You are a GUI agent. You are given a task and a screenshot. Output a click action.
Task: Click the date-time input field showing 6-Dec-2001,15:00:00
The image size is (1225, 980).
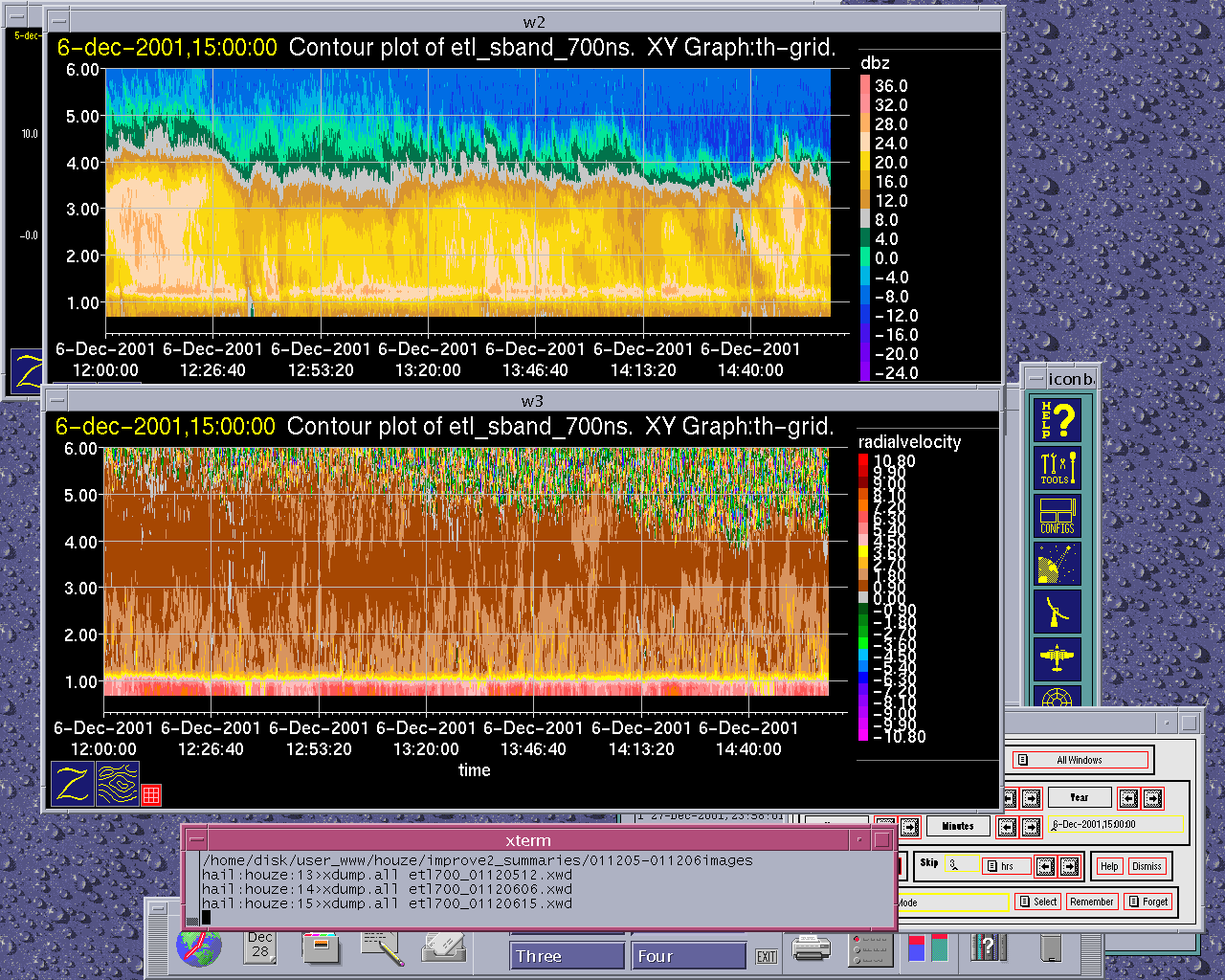pos(1116,824)
